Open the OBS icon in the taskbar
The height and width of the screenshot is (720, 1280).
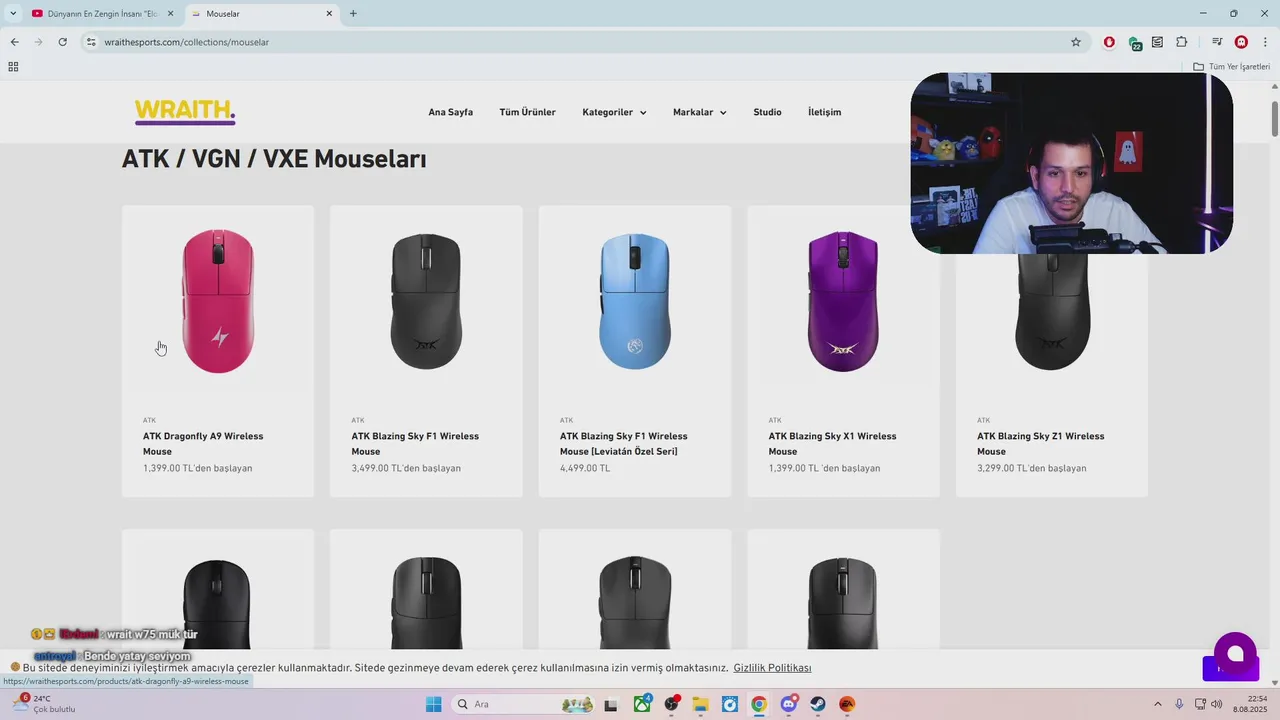pyautogui.click(x=671, y=704)
